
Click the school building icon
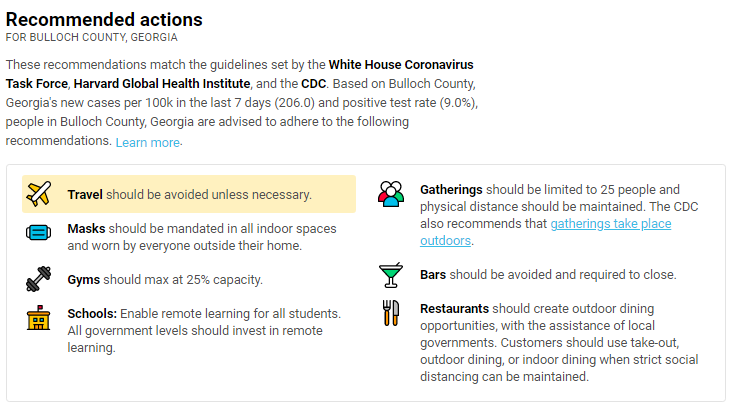[x=39, y=318]
